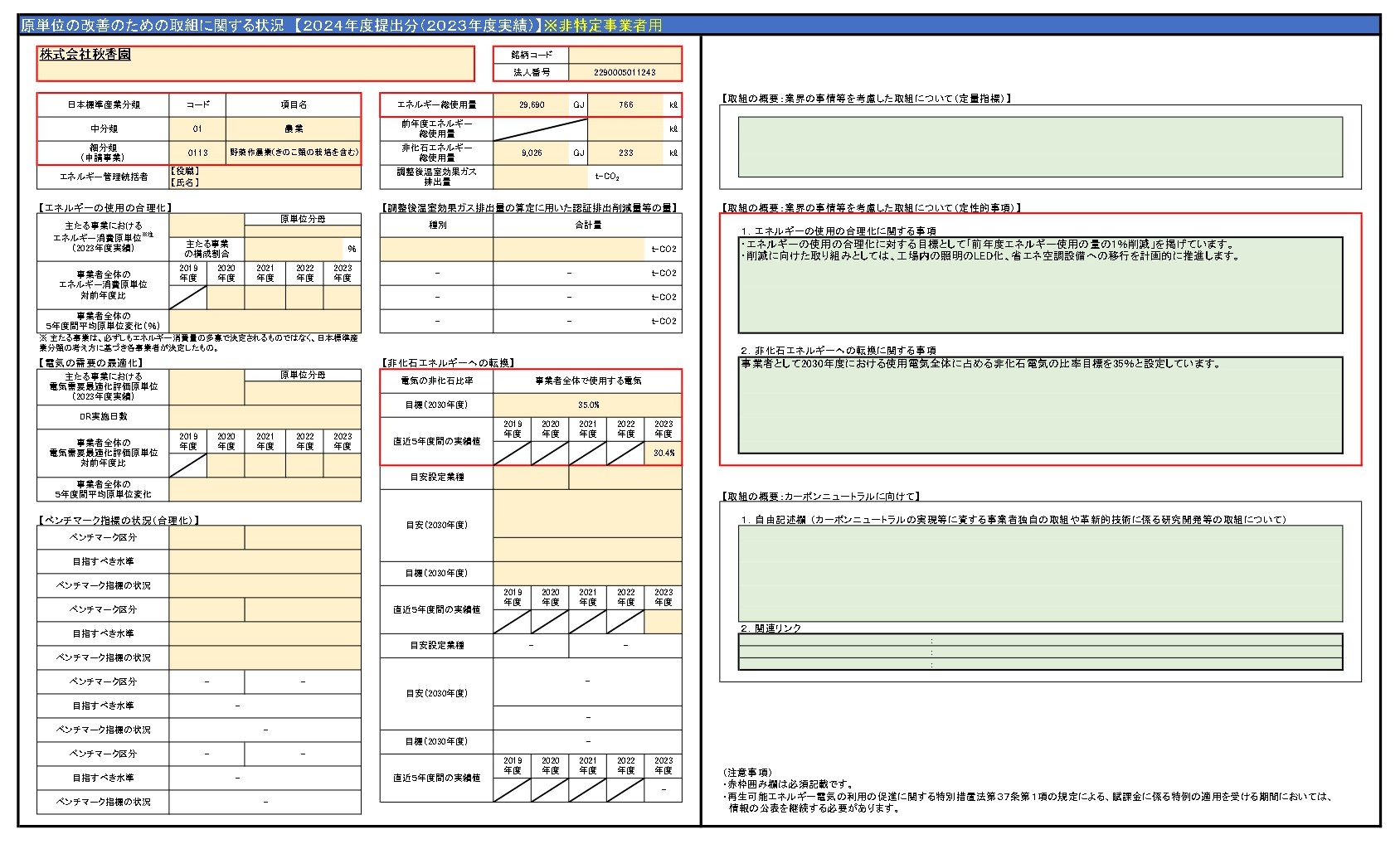Viewport: 1400px width, 844px height.
Task: Click the 種別 column header
Action: [436, 225]
